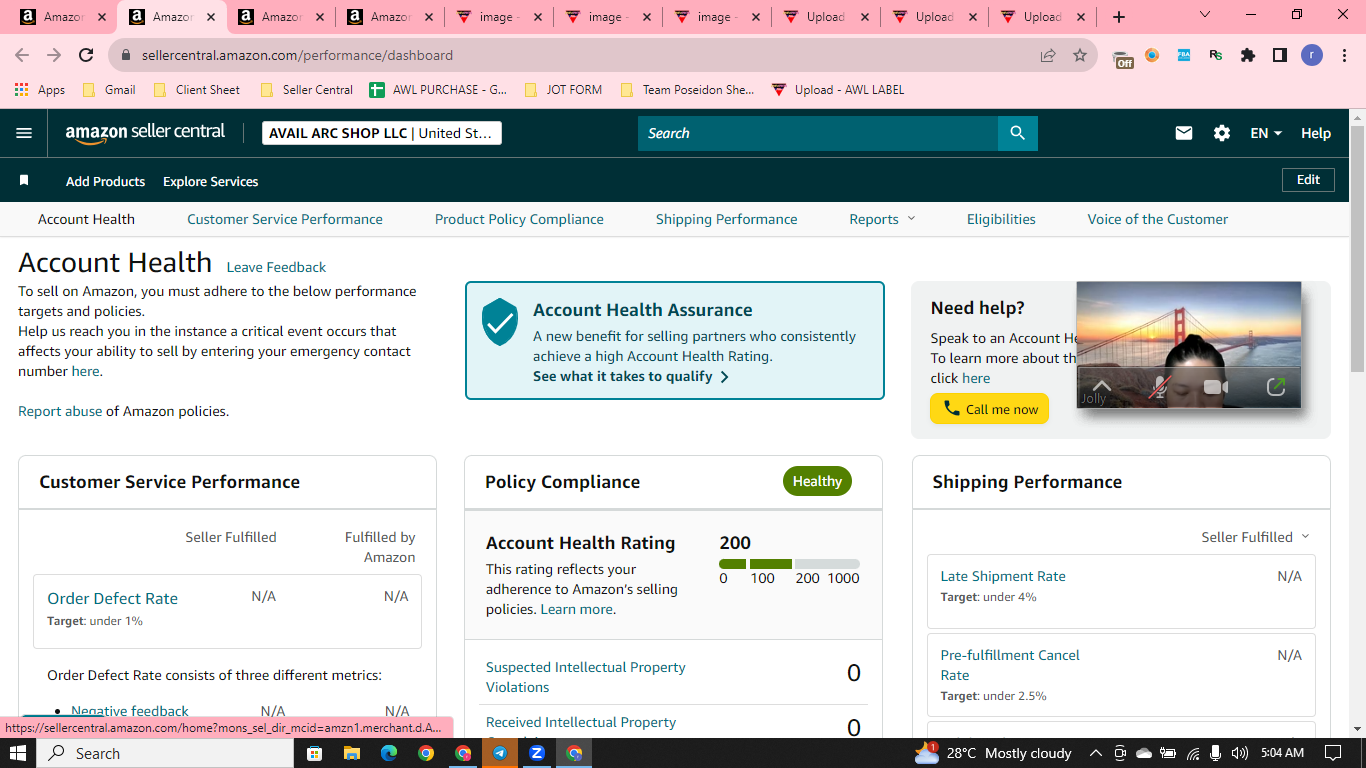Viewport: 1366px width, 768px height.
Task: Open the Settings gear icon
Action: pyautogui.click(x=1222, y=133)
